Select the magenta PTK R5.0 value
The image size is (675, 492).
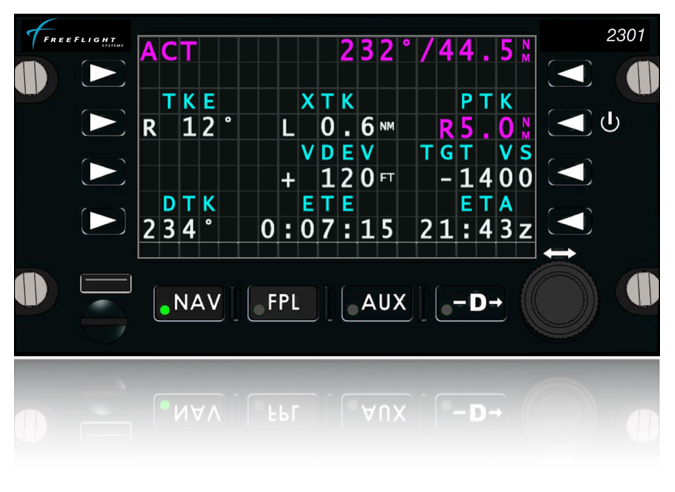[478, 127]
